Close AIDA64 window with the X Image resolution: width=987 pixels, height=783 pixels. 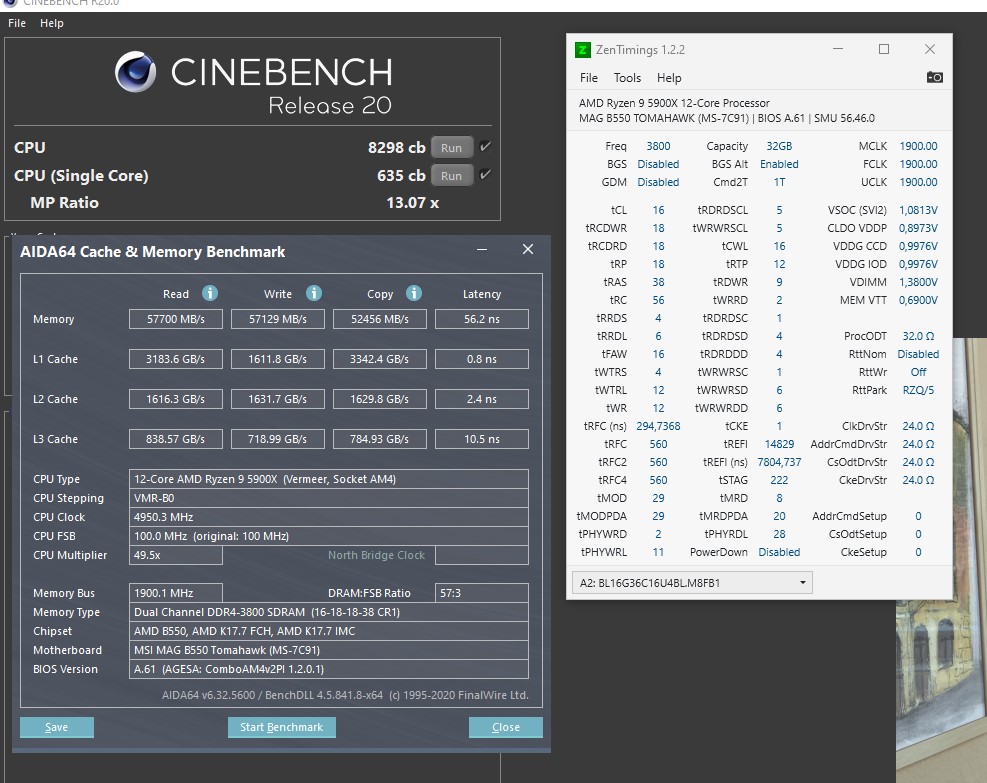point(527,250)
